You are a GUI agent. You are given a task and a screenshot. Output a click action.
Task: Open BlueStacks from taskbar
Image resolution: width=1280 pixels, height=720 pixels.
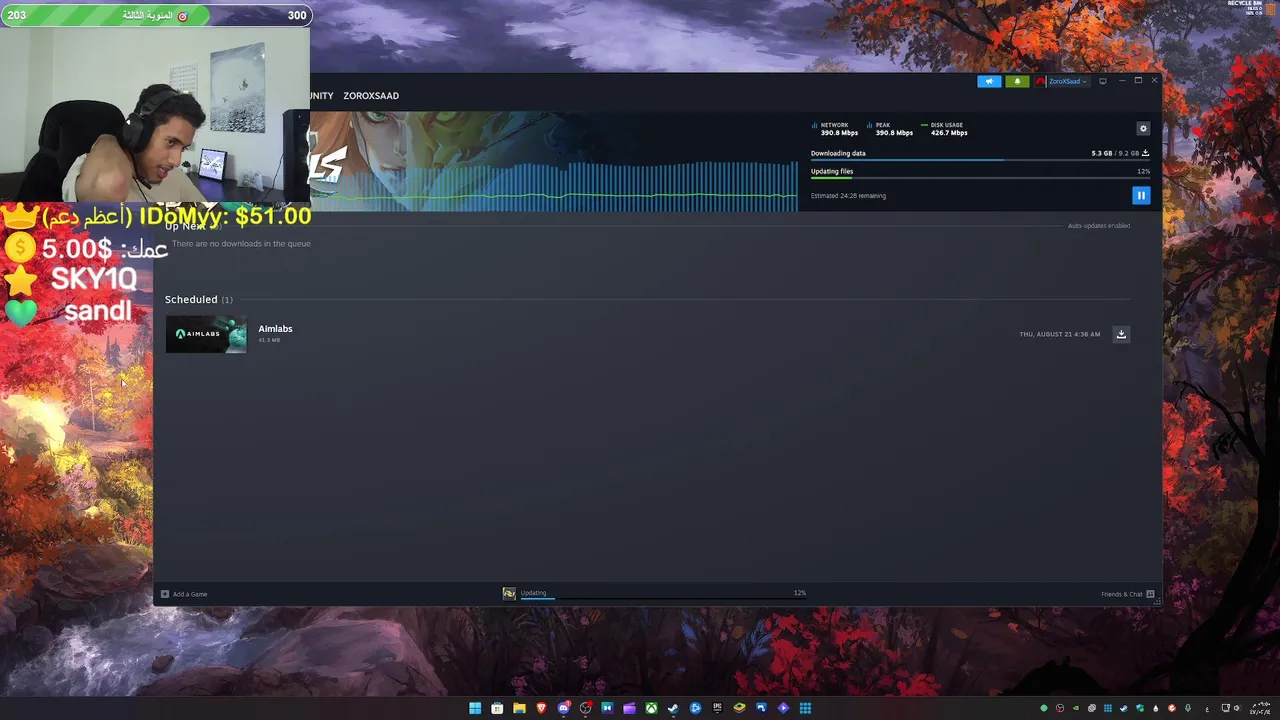pyautogui.click(x=739, y=708)
